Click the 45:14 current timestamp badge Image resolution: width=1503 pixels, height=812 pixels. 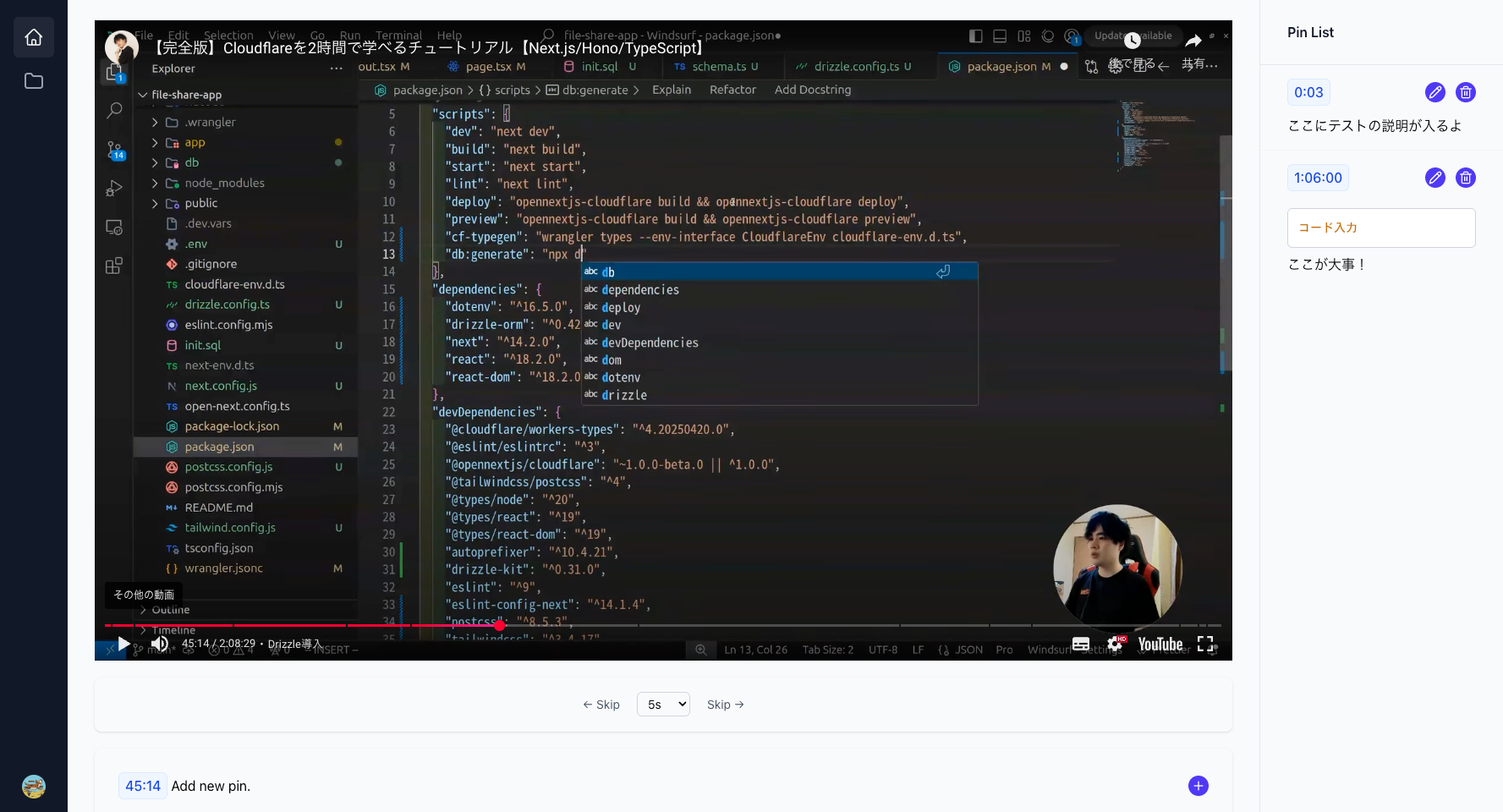[x=143, y=786]
